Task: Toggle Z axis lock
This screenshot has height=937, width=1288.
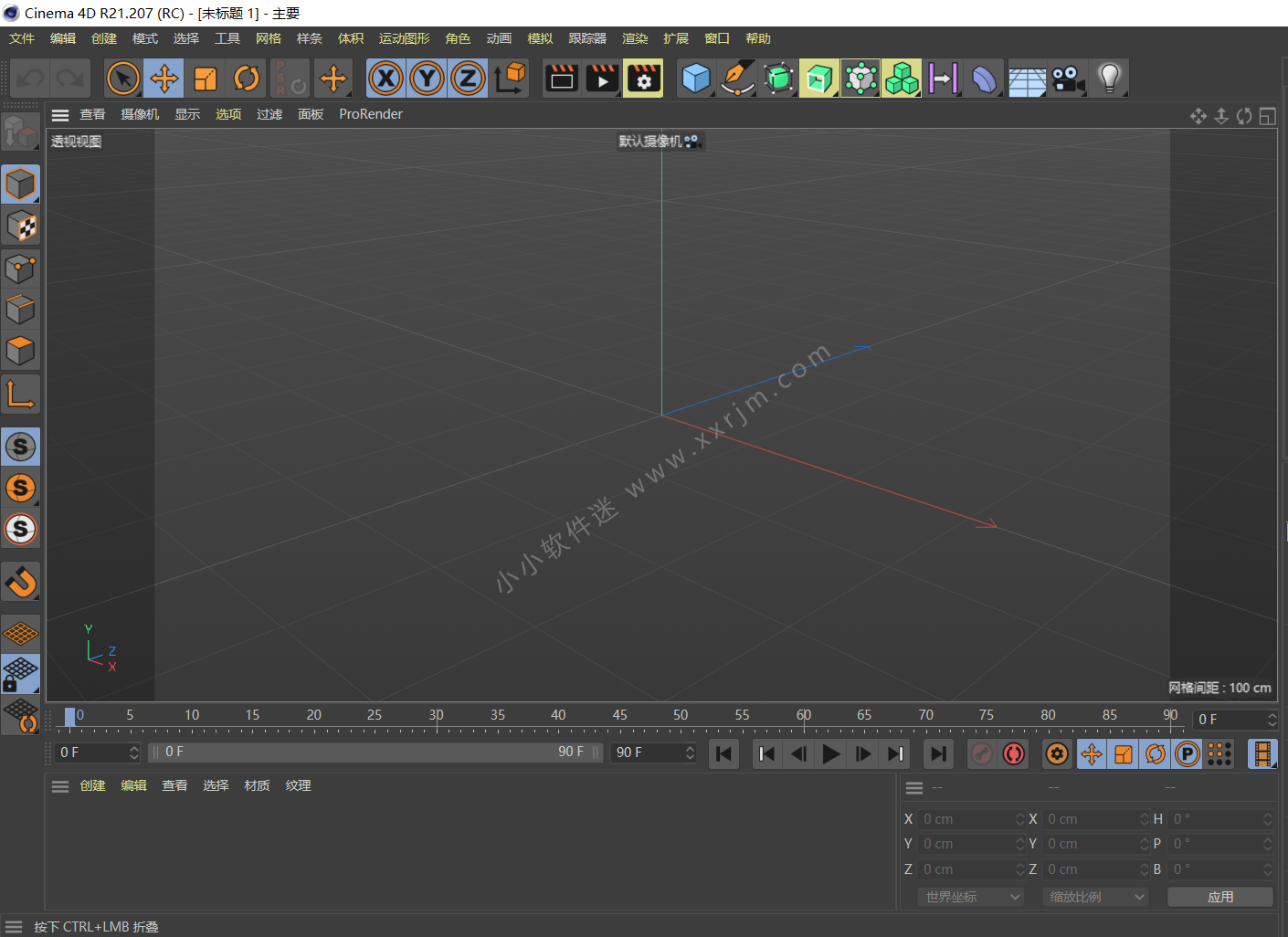Action: point(468,79)
